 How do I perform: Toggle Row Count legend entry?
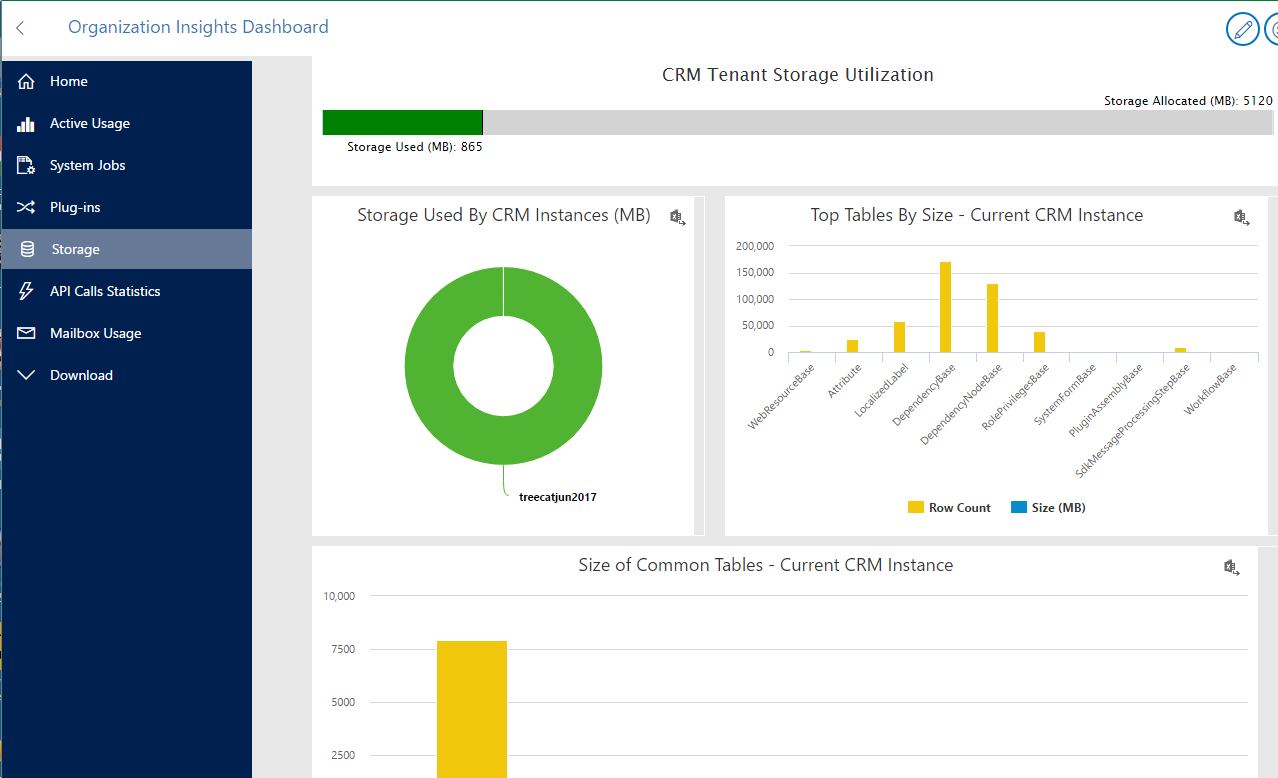pos(949,508)
